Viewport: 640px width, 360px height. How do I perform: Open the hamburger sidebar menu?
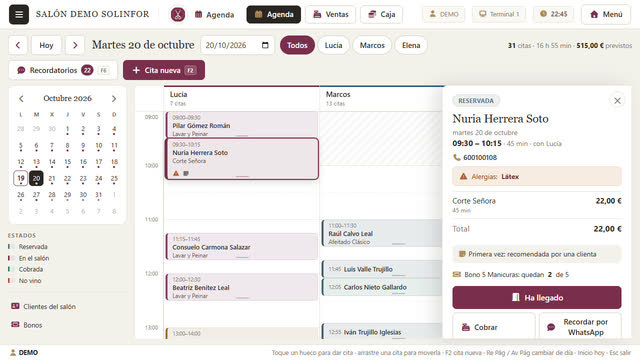(19, 14)
